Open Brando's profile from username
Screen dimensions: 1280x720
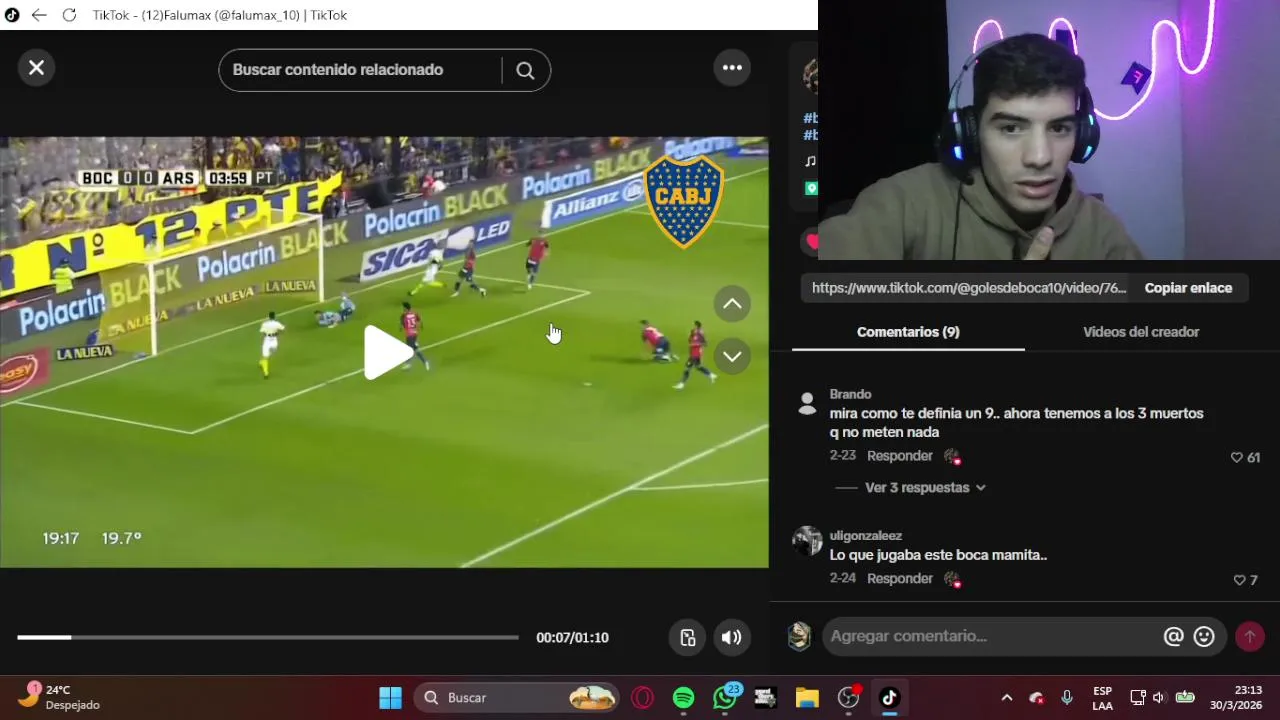pos(850,394)
